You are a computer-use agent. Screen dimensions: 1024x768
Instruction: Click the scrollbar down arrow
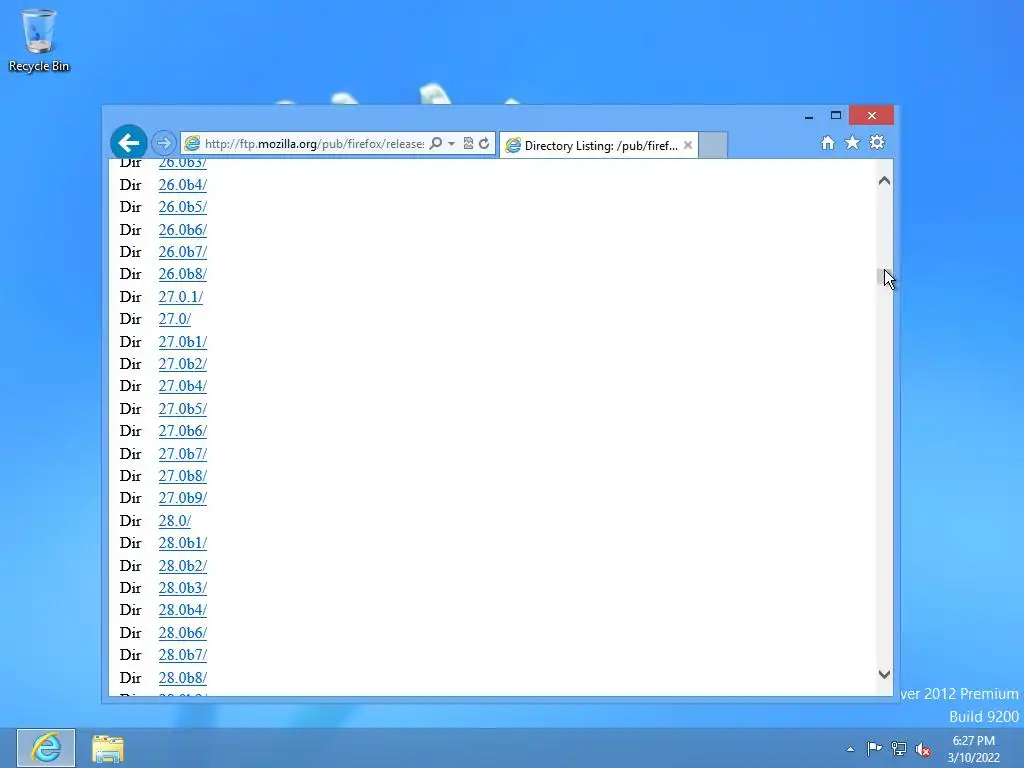[x=884, y=675]
